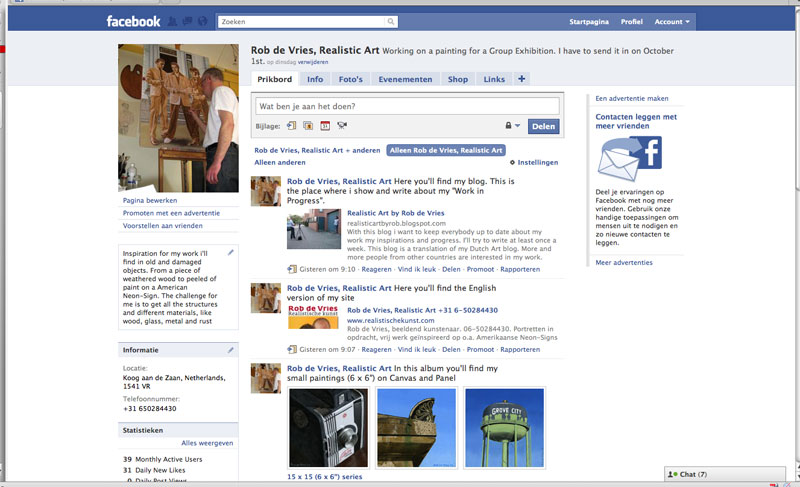Click the Instellingen gear icon

click(x=512, y=163)
